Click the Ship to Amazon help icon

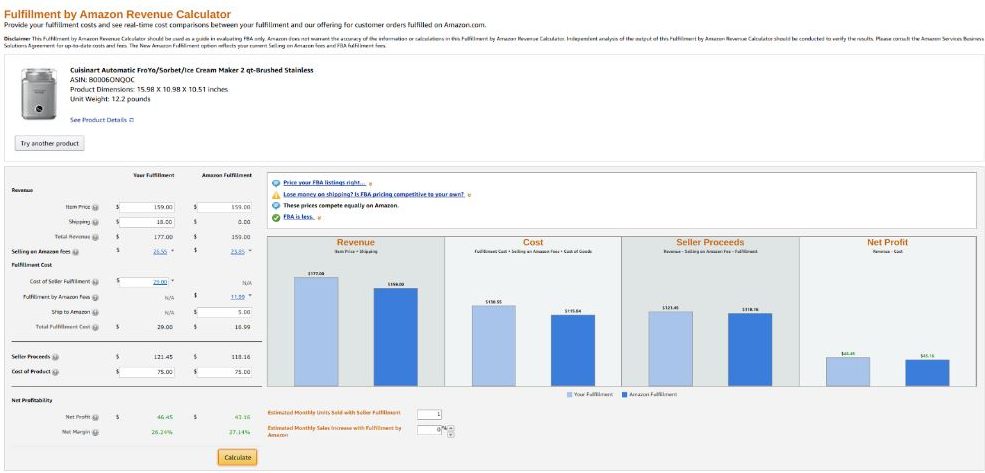(x=95, y=312)
